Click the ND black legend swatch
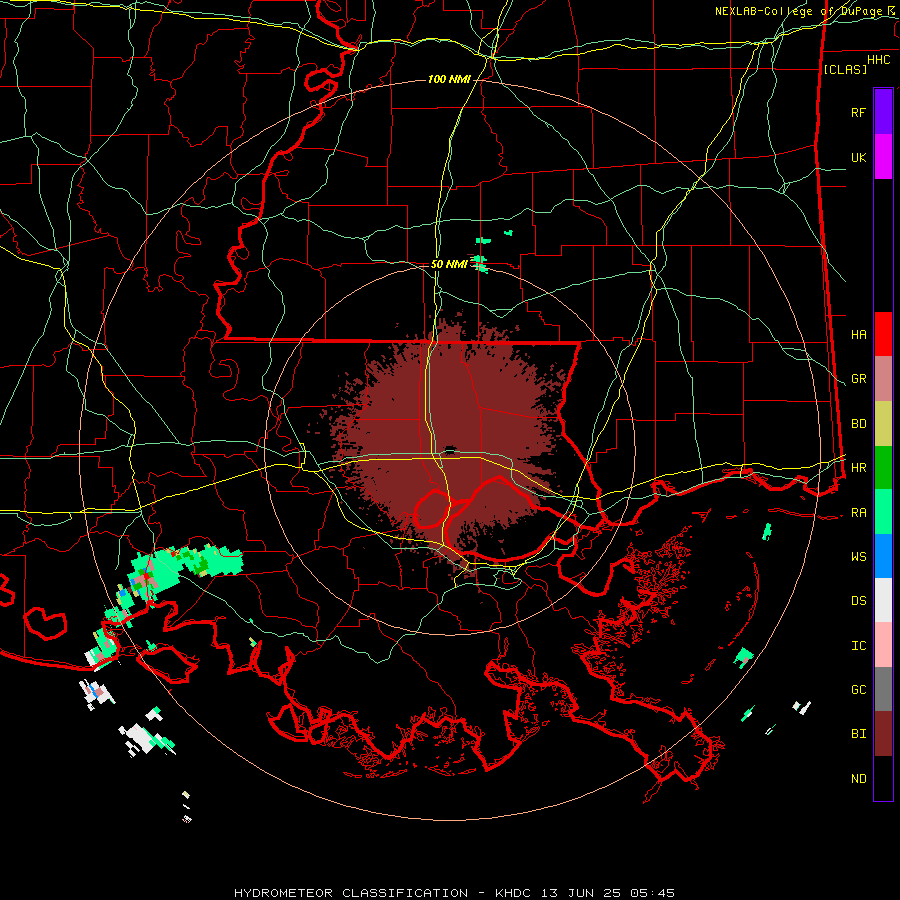This screenshot has width=900, height=900. (883, 778)
